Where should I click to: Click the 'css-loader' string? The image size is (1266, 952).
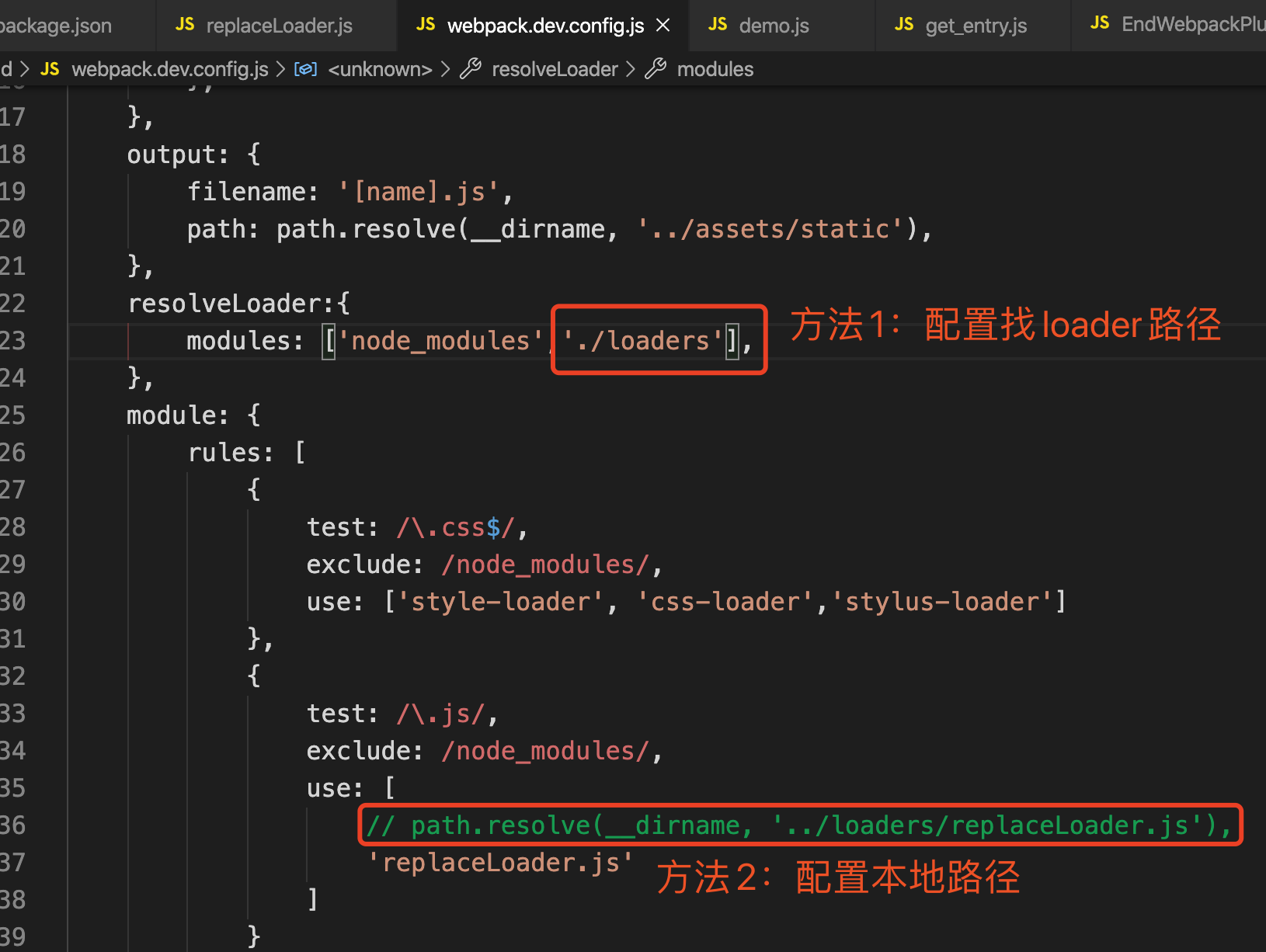pyautogui.click(x=725, y=602)
